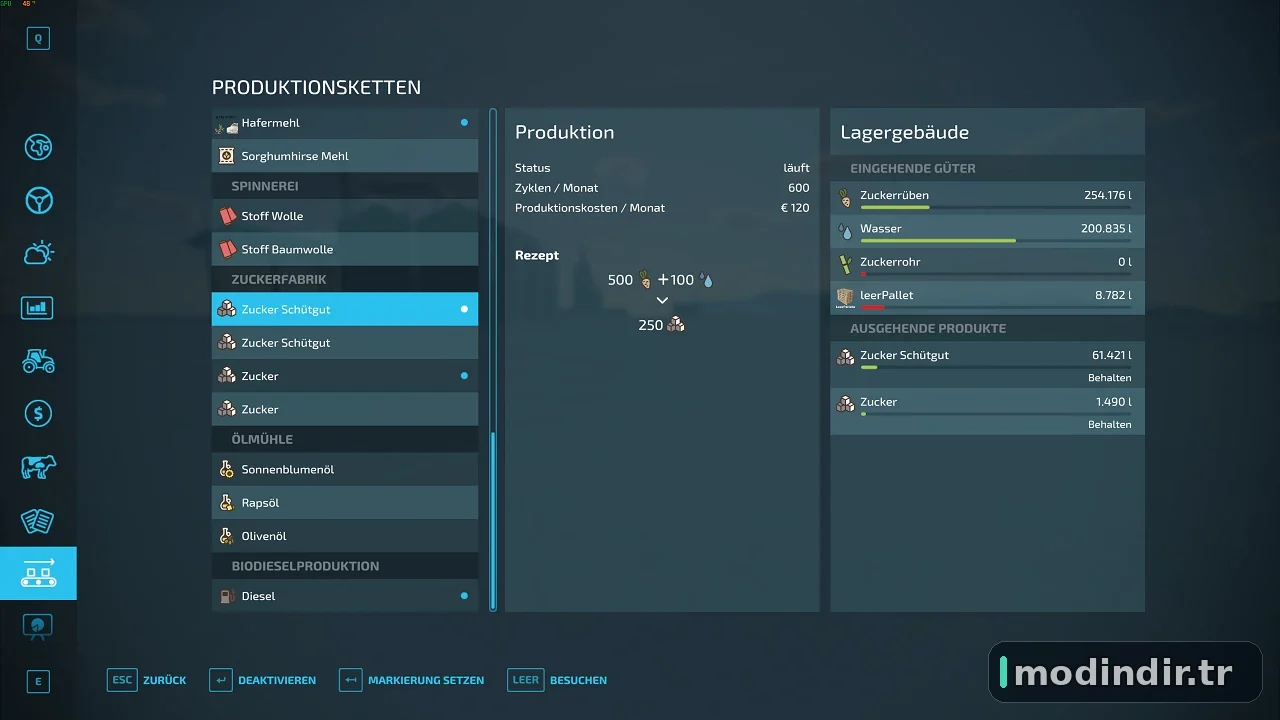Click the PRODUKTIONSKETTEN page title
This screenshot has width=1280, height=720.
[316, 88]
